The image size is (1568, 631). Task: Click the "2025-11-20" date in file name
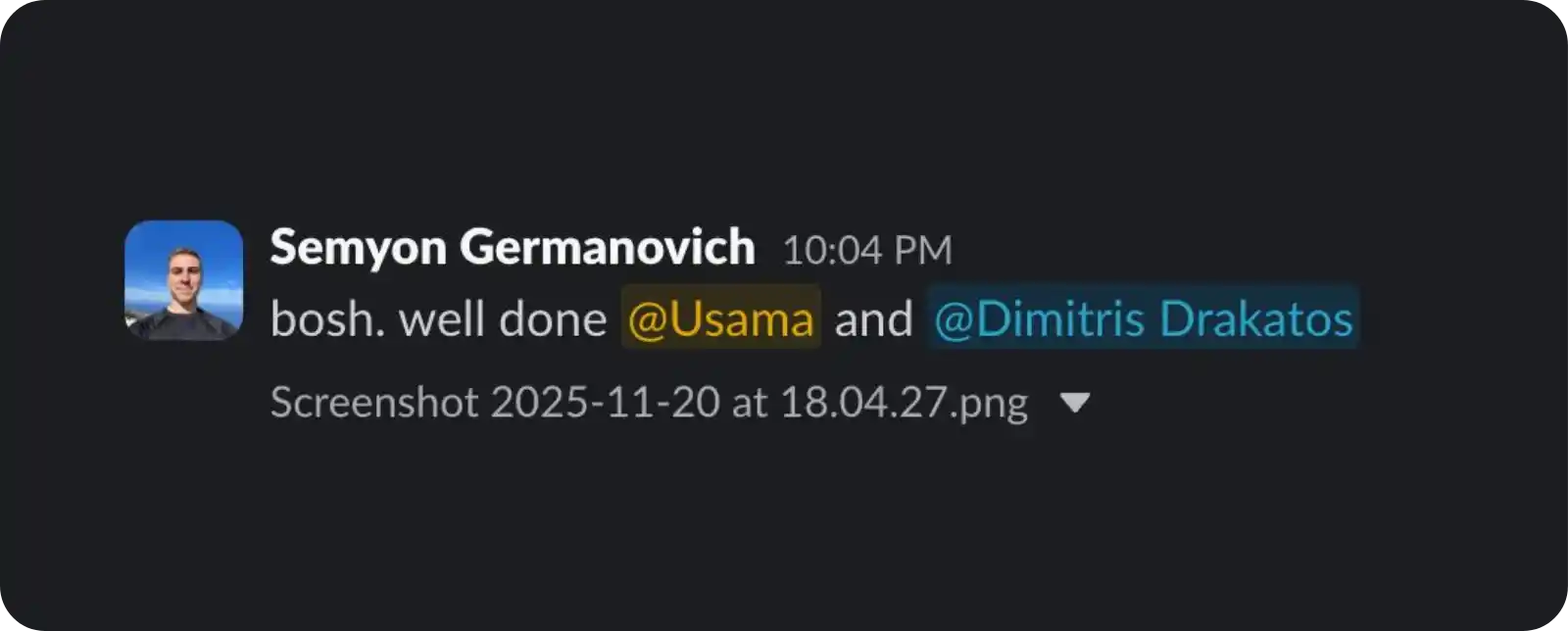[x=605, y=403]
